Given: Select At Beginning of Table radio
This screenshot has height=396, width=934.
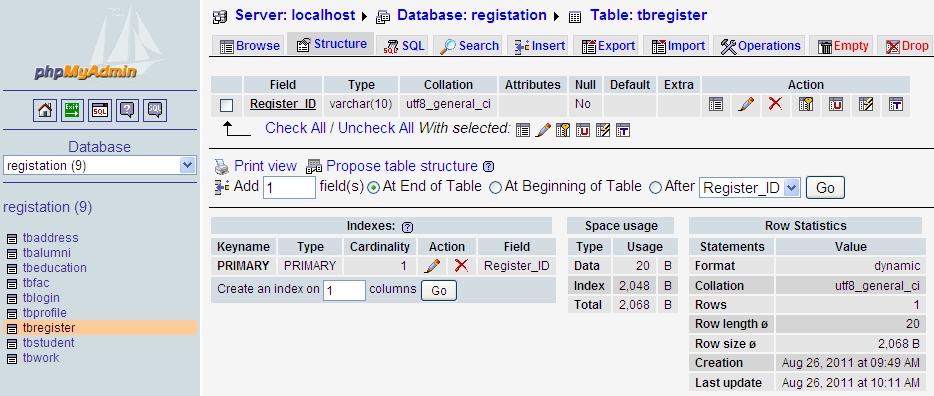Looking at the screenshot, I should click(x=495, y=188).
